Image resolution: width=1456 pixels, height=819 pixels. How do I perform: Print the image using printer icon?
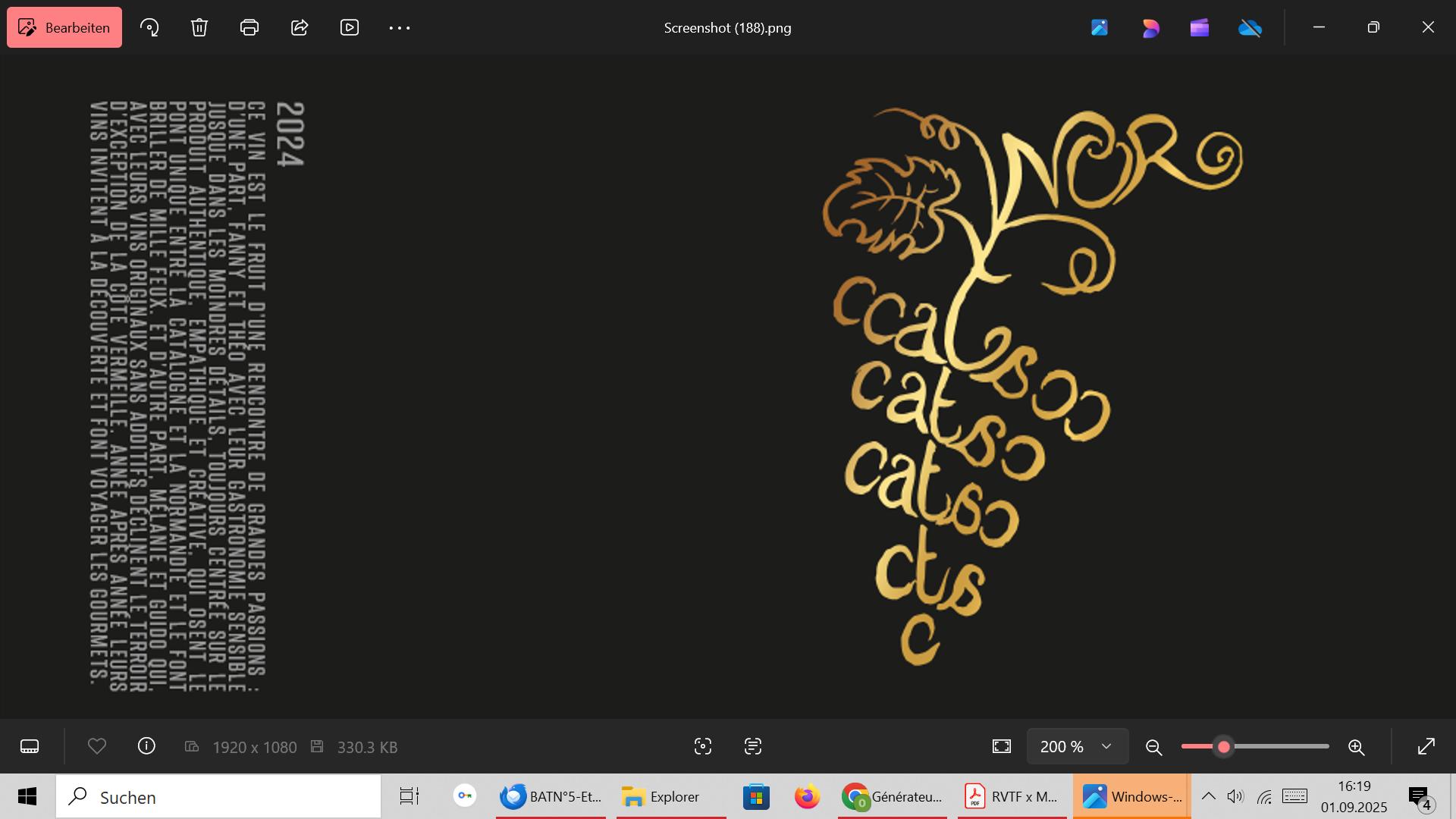pyautogui.click(x=249, y=28)
